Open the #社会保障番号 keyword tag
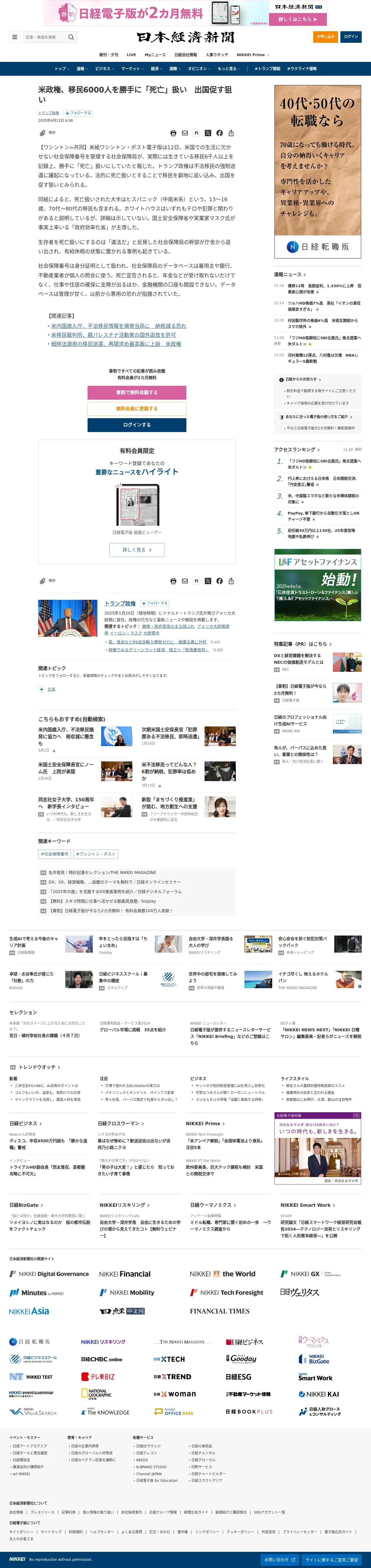 click(55, 854)
